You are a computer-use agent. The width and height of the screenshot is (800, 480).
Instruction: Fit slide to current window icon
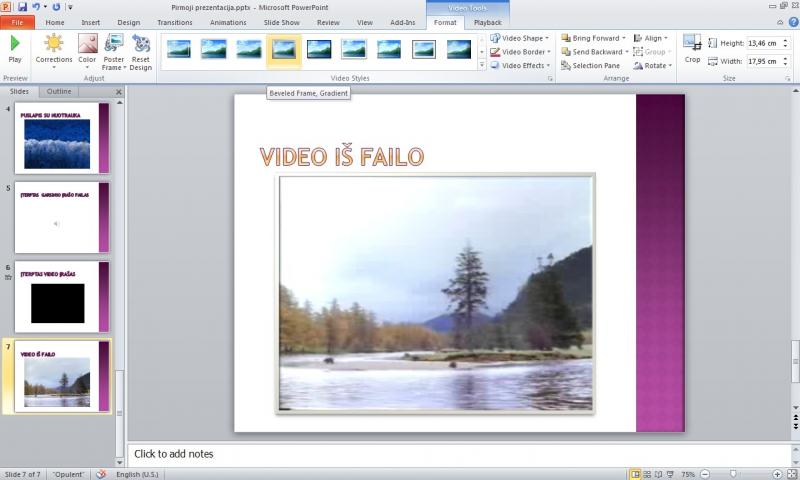791,474
